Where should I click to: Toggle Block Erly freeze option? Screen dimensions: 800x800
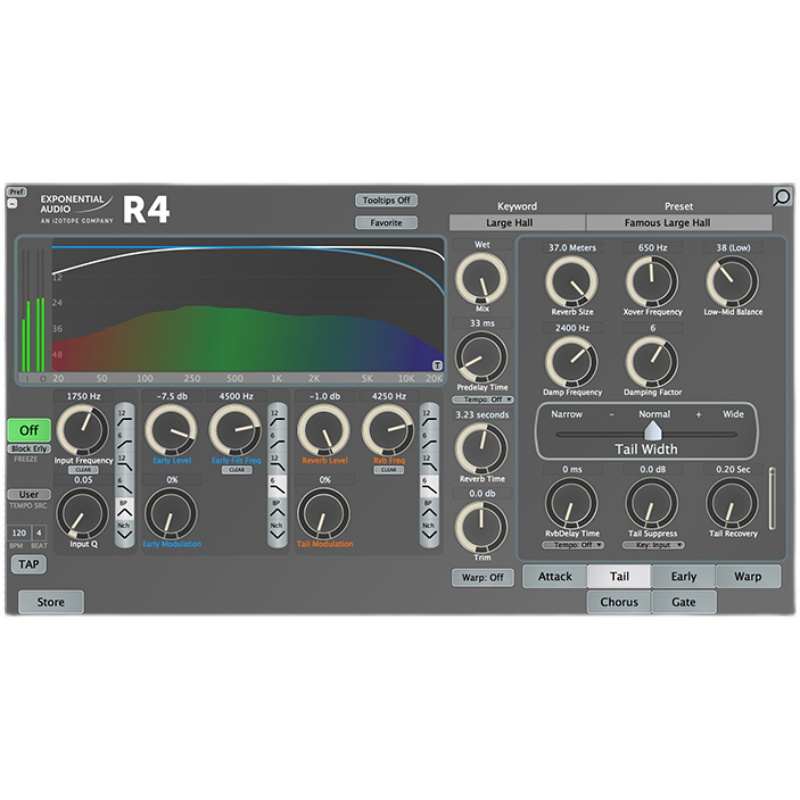point(29,448)
